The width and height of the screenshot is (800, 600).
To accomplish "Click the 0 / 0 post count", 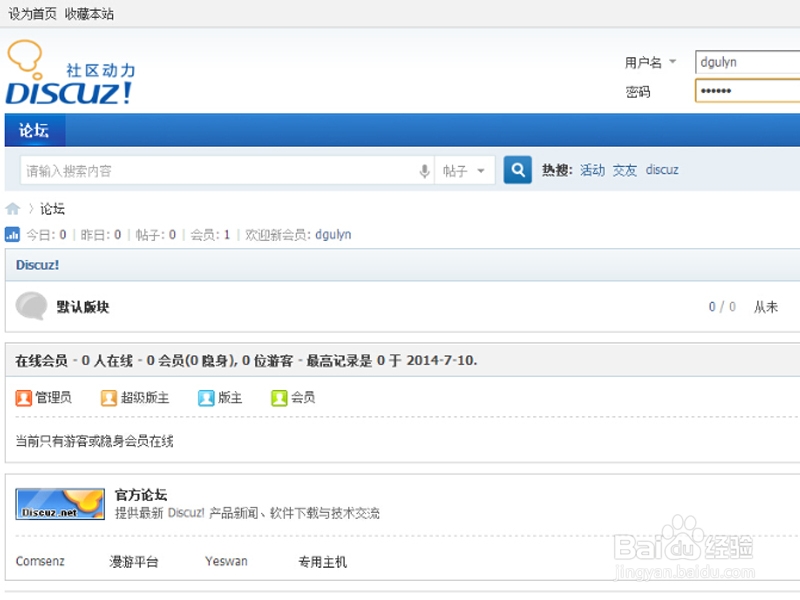I will [722, 307].
